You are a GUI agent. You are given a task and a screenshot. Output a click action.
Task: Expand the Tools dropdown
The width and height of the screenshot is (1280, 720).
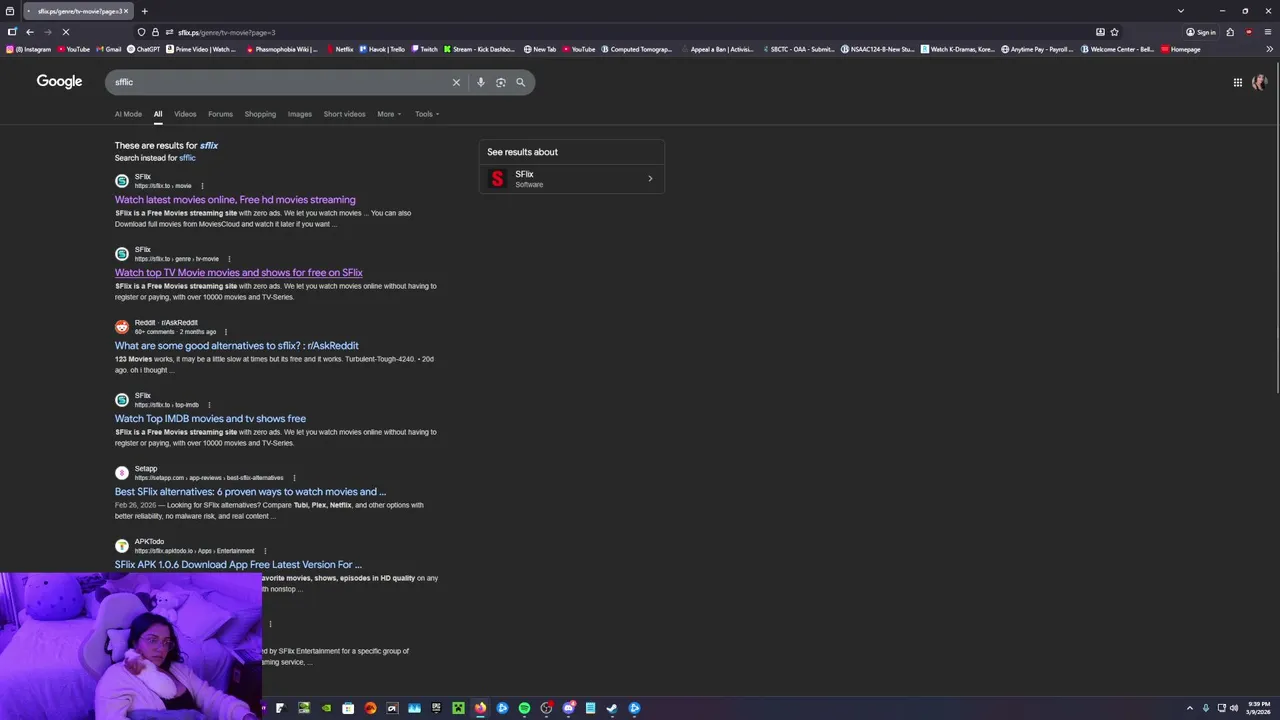click(427, 114)
